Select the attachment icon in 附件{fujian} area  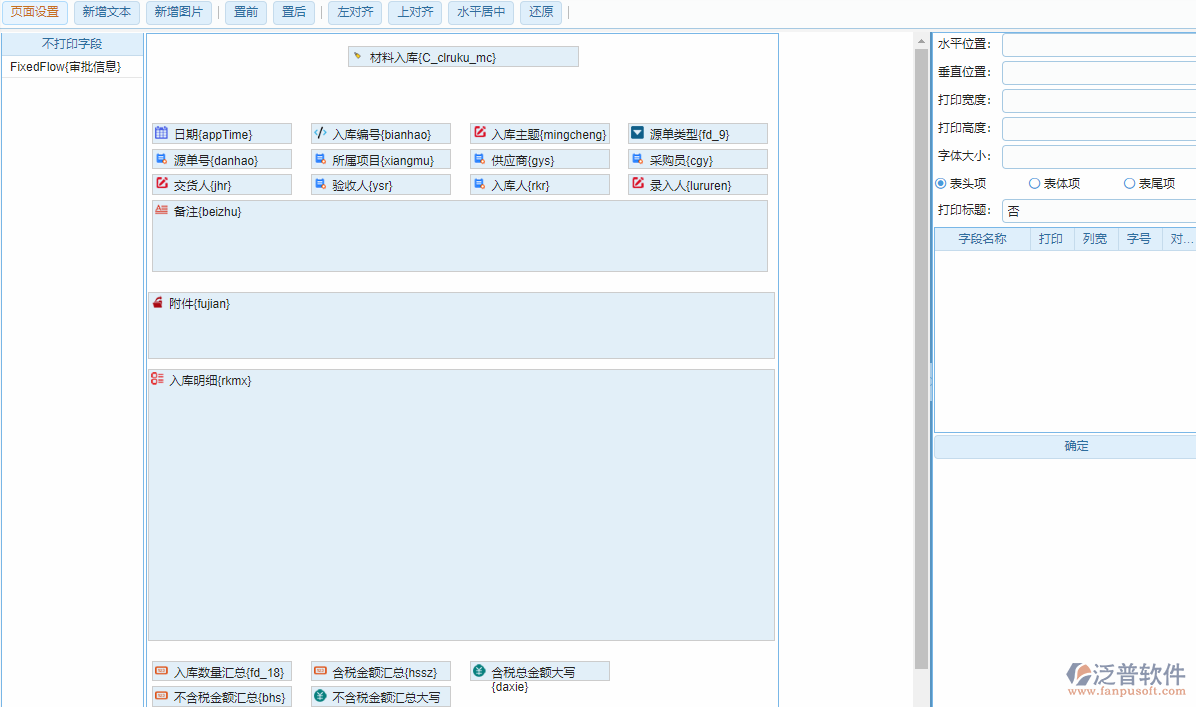[157, 302]
